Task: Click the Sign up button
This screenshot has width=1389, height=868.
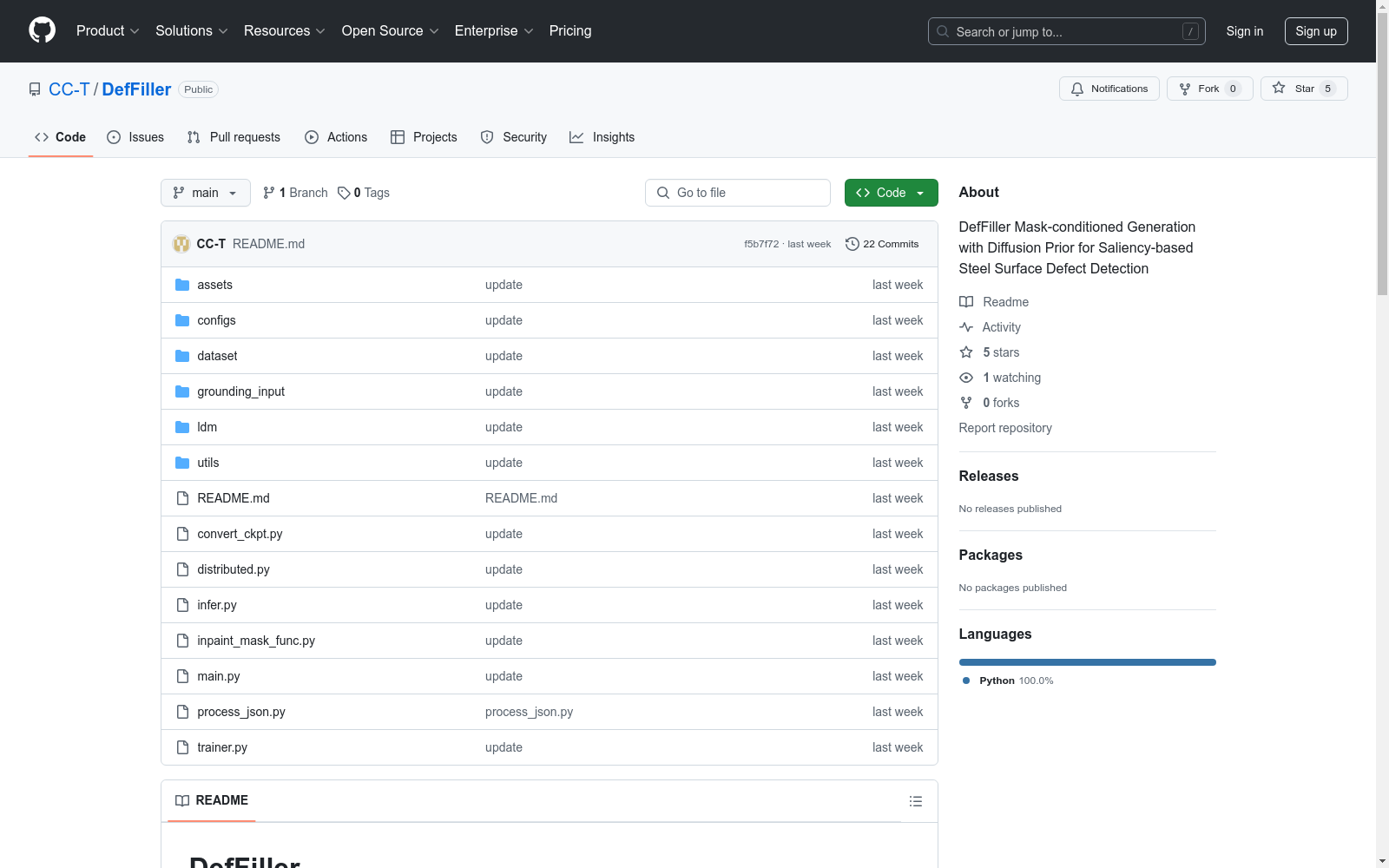Action: (1315, 31)
